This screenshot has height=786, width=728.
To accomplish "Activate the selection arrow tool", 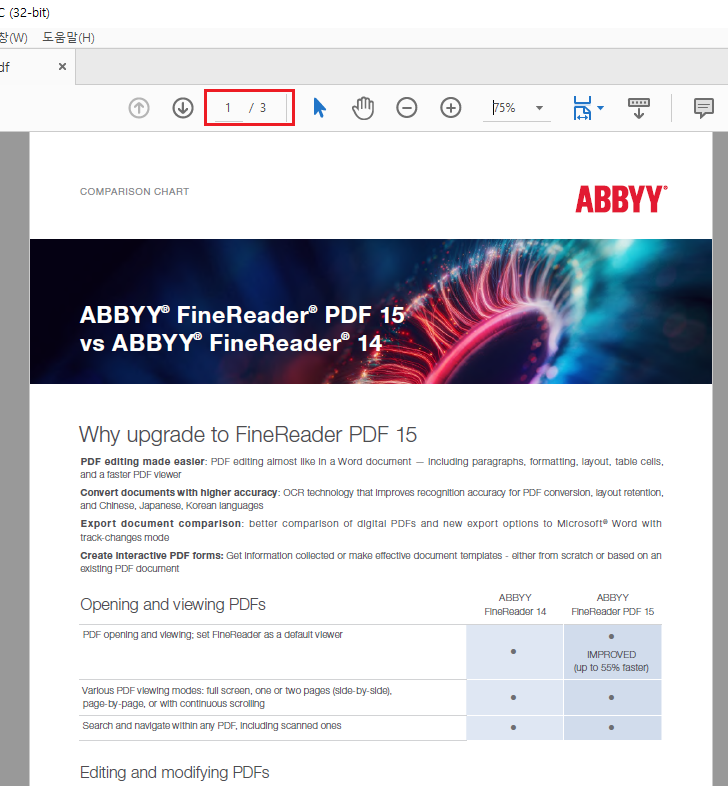I will click(319, 108).
